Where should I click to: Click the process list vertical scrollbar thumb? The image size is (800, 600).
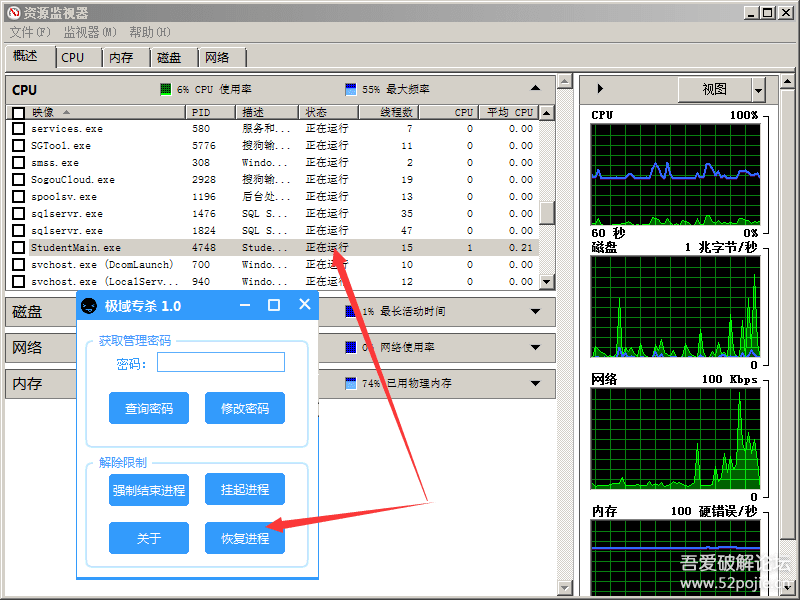pos(547,212)
